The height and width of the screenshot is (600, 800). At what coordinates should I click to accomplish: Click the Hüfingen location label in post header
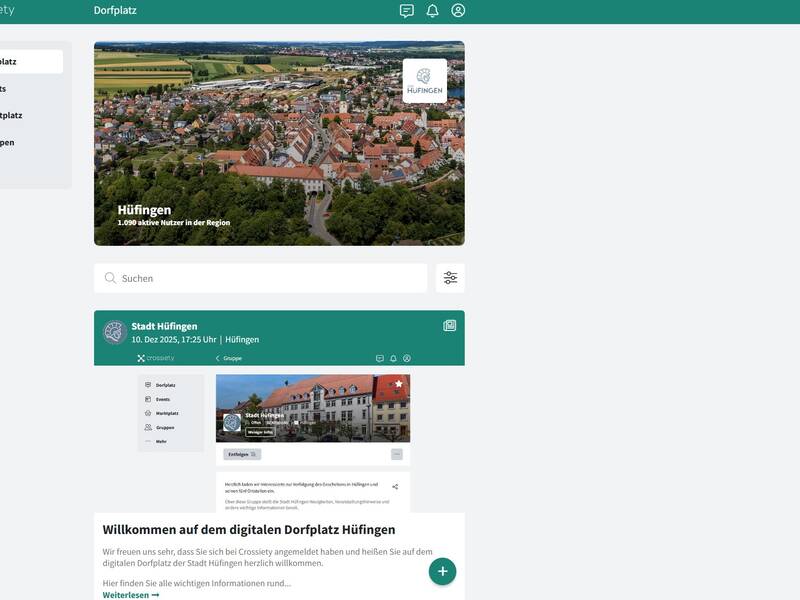(242, 340)
